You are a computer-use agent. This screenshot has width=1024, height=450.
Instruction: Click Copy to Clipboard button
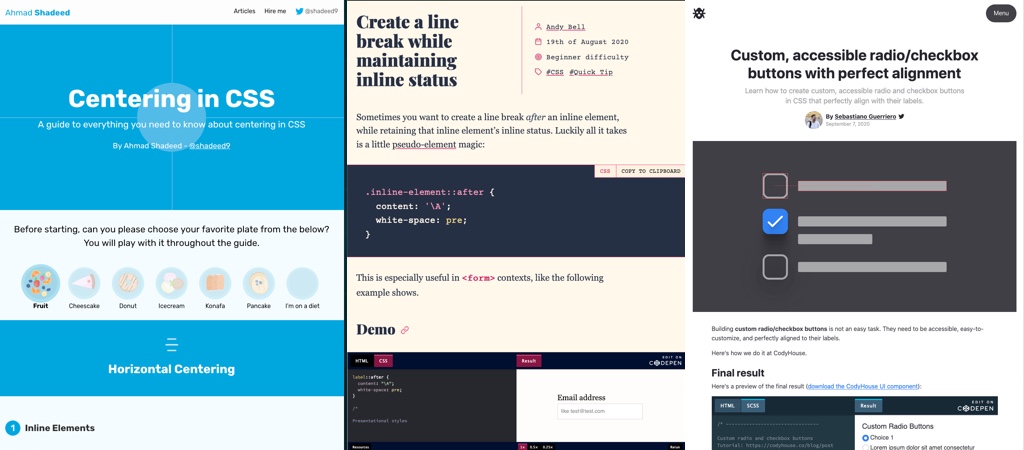tap(650, 171)
